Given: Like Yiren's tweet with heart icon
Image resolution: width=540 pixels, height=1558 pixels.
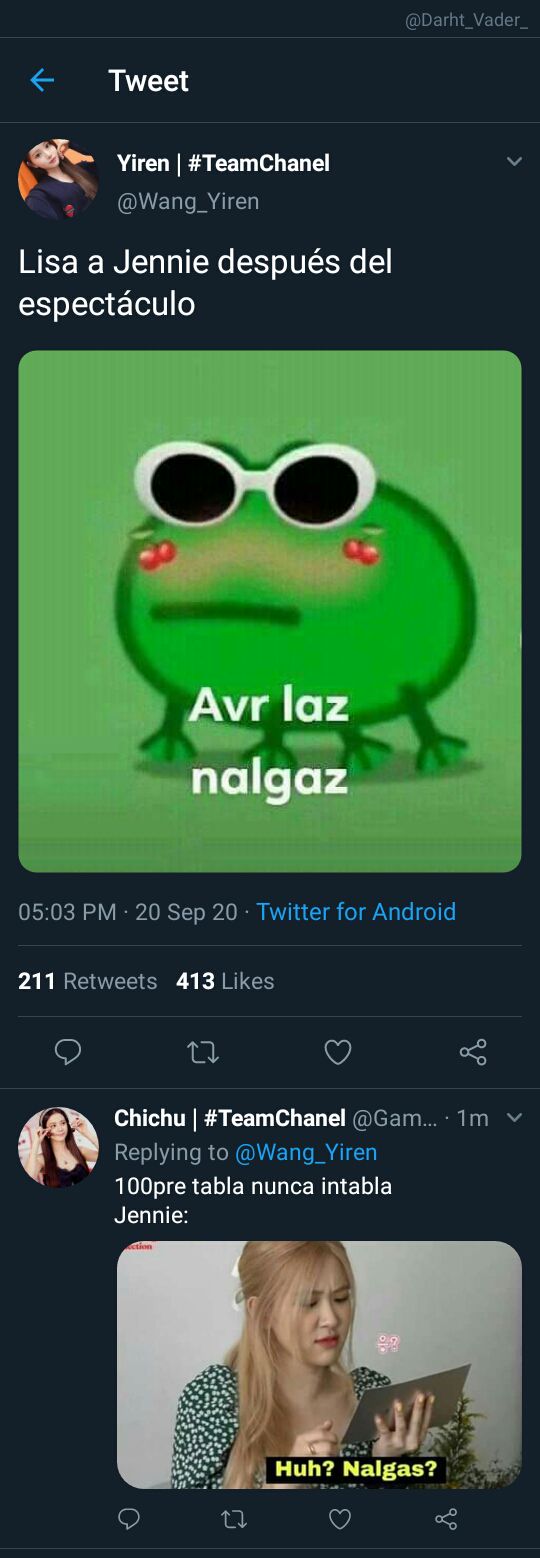Looking at the screenshot, I should [338, 1052].
